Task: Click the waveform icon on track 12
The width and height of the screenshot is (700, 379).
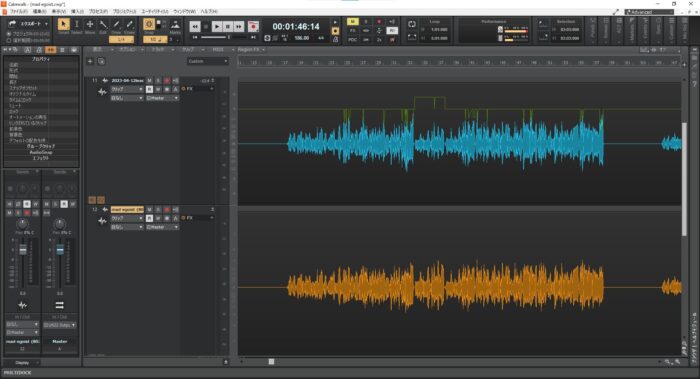Action: [x=102, y=221]
